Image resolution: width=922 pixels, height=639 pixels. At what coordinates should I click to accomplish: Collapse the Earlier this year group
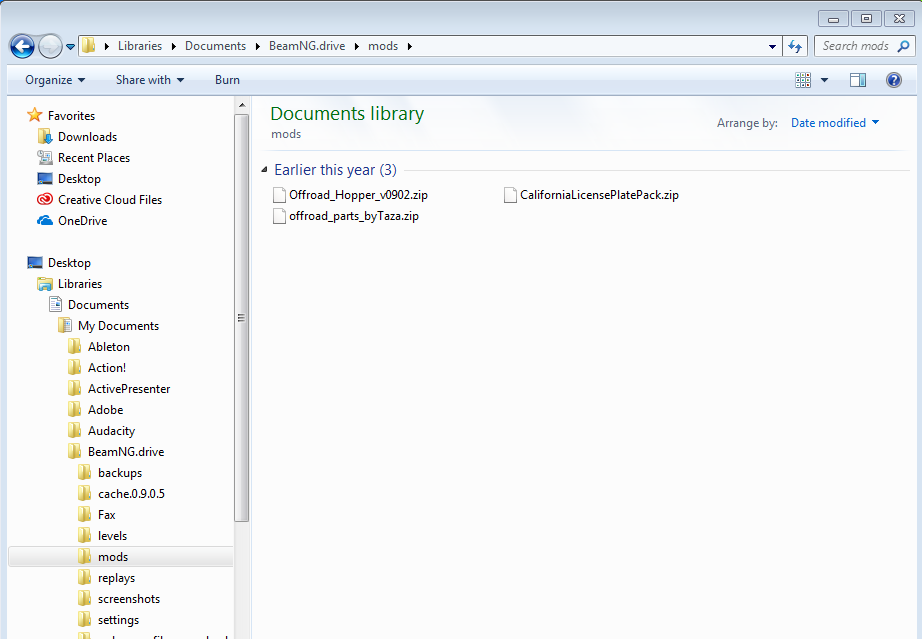[264, 170]
